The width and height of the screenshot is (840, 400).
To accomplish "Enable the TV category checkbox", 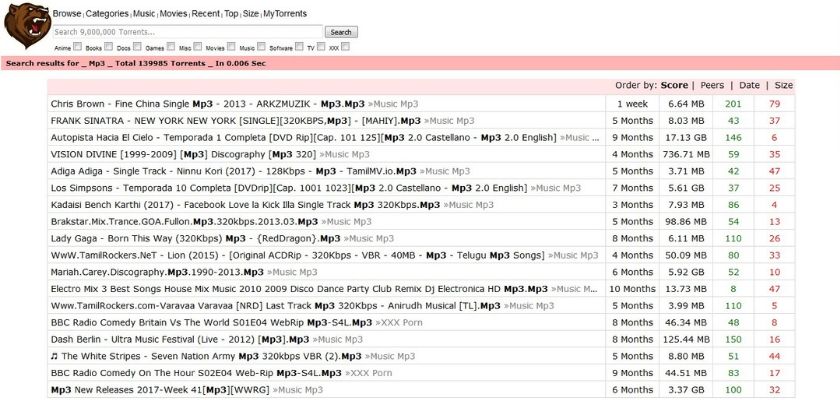I will (320, 47).
